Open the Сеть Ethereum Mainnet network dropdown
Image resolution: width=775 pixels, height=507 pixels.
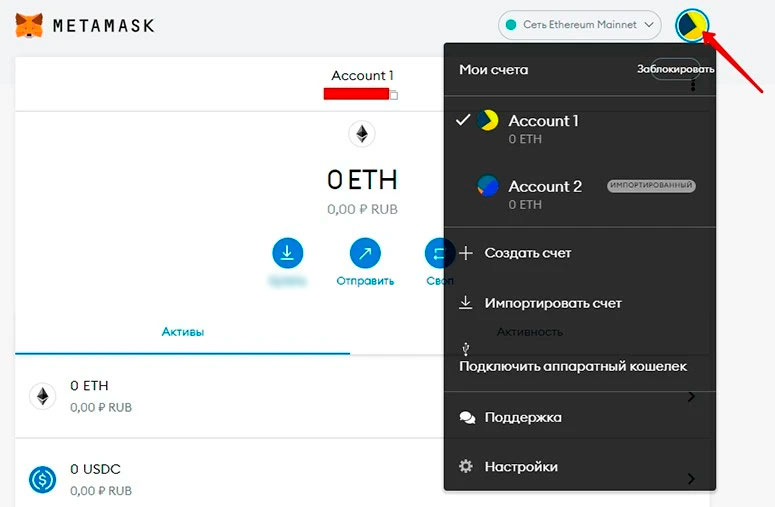click(x=580, y=25)
